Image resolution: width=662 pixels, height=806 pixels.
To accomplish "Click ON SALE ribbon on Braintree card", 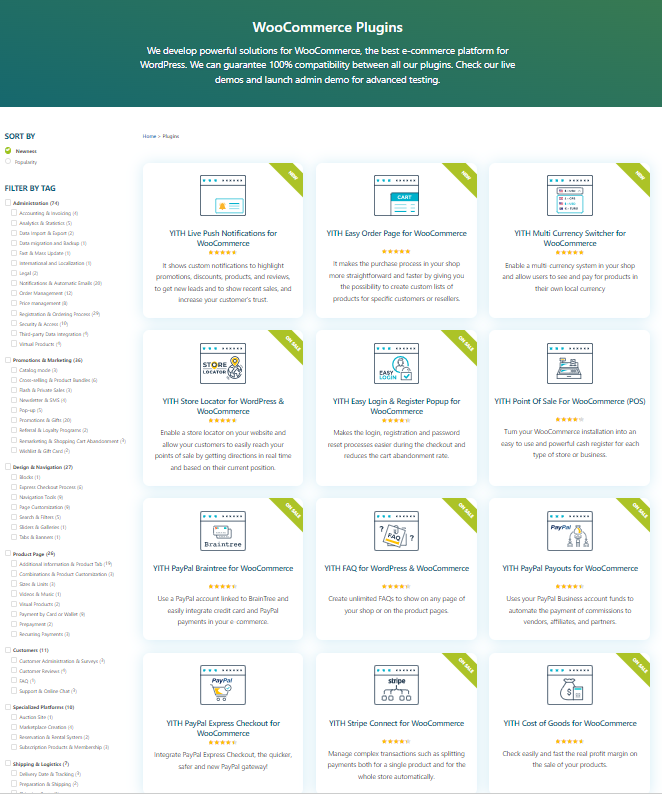I will (292, 510).
